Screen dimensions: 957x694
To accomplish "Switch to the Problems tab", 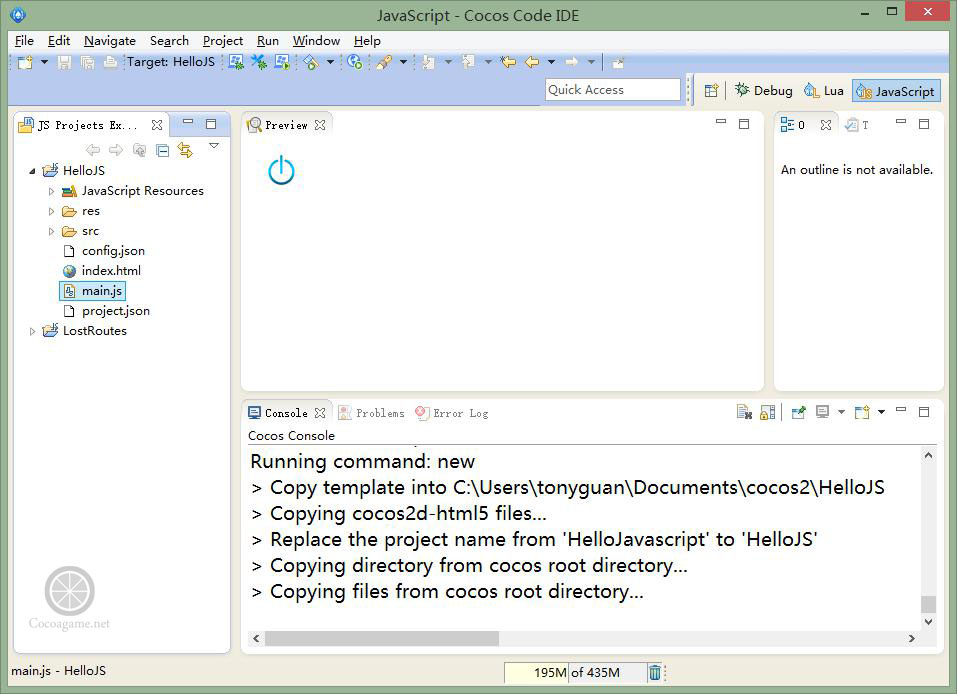I will pos(372,413).
